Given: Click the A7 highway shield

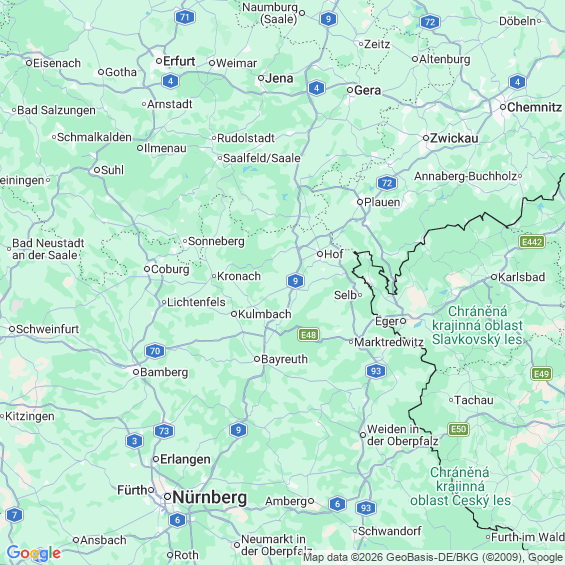Looking at the screenshot, I should coord(14,515).
